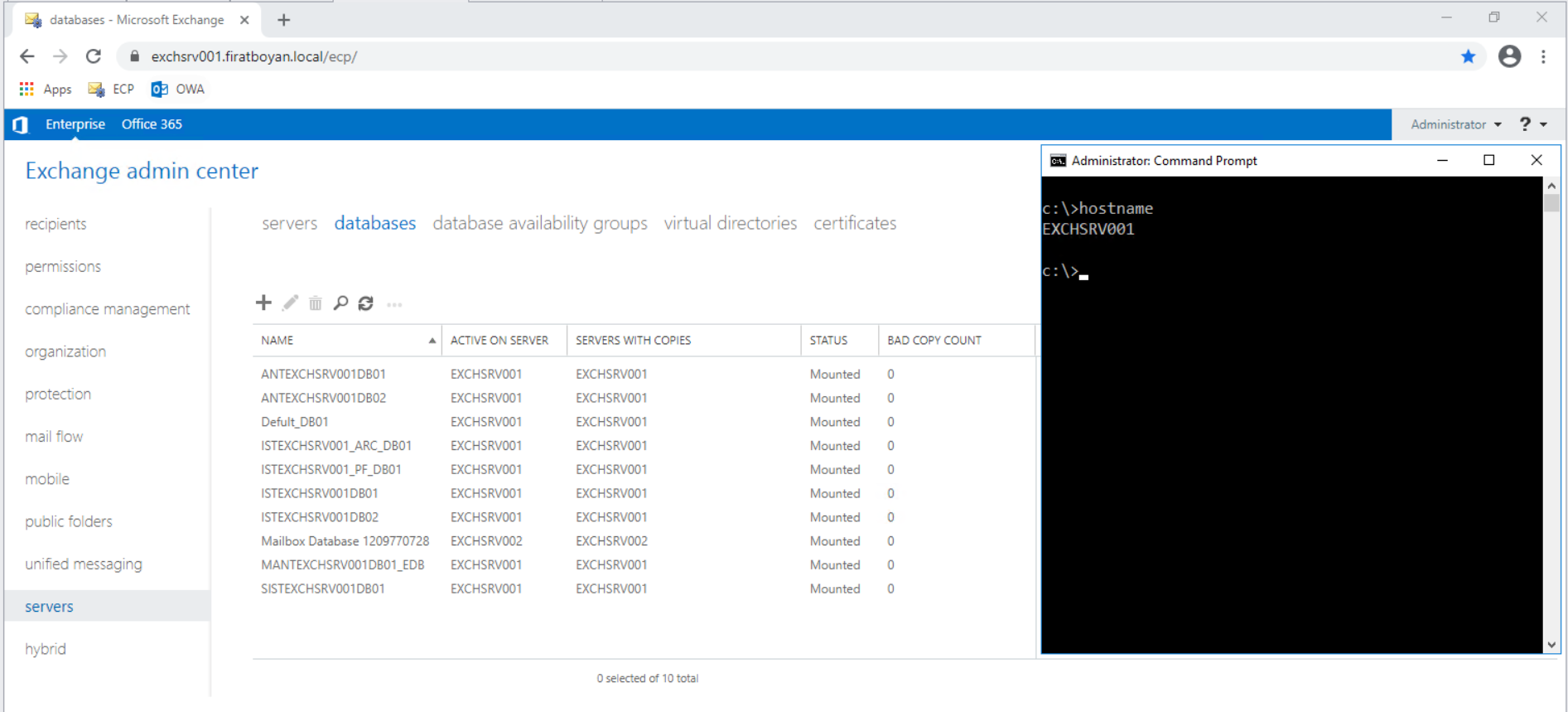Screen dimensions: 1568x712
Task: Open Chrome three-dot menu
Action: click(x=1543, y=56)
